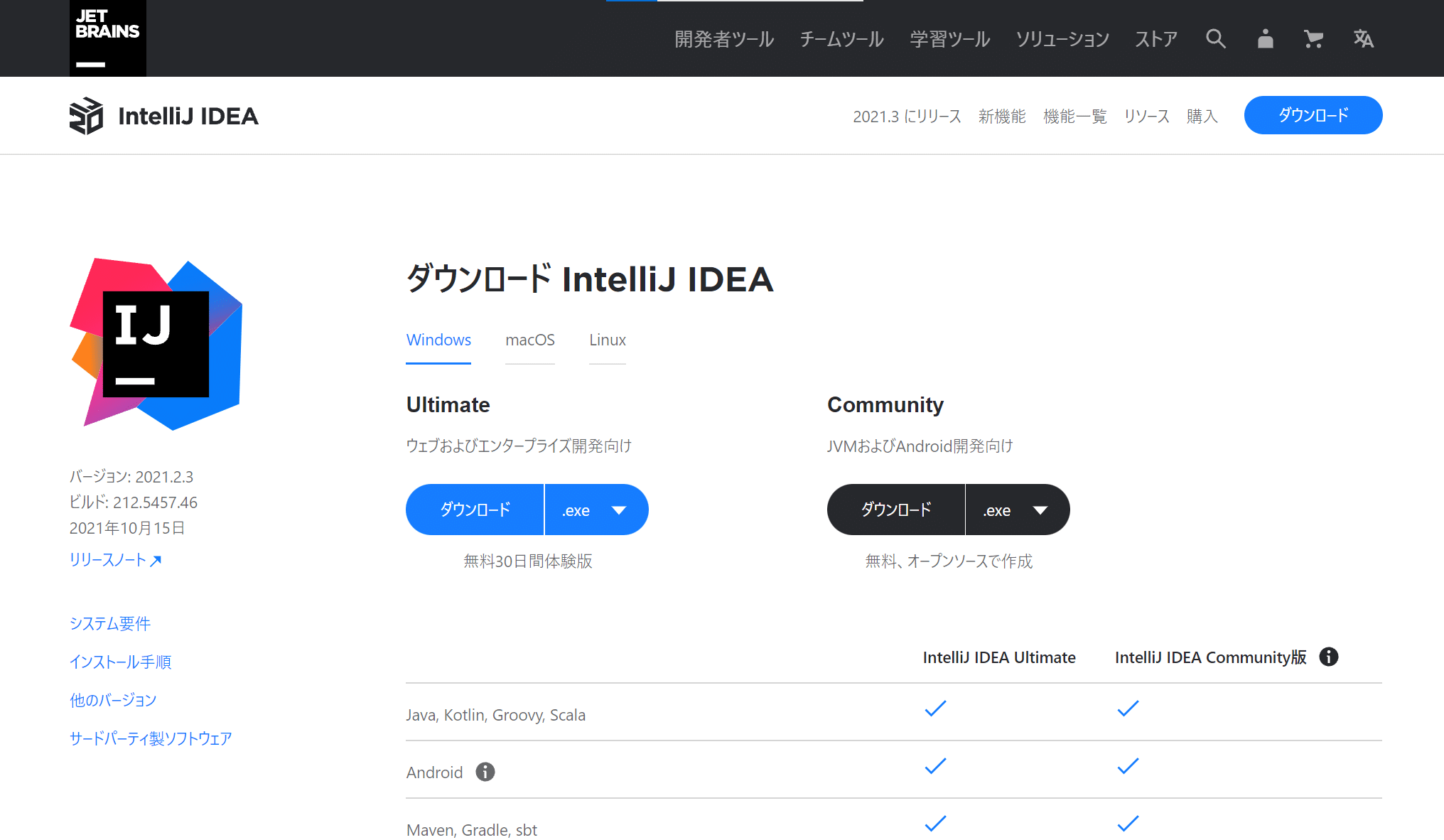This screenshot has height=840, width=1444.
Task: Click the IntelliJ IDEA header logo icon
Action: click(x=87, y=116)
